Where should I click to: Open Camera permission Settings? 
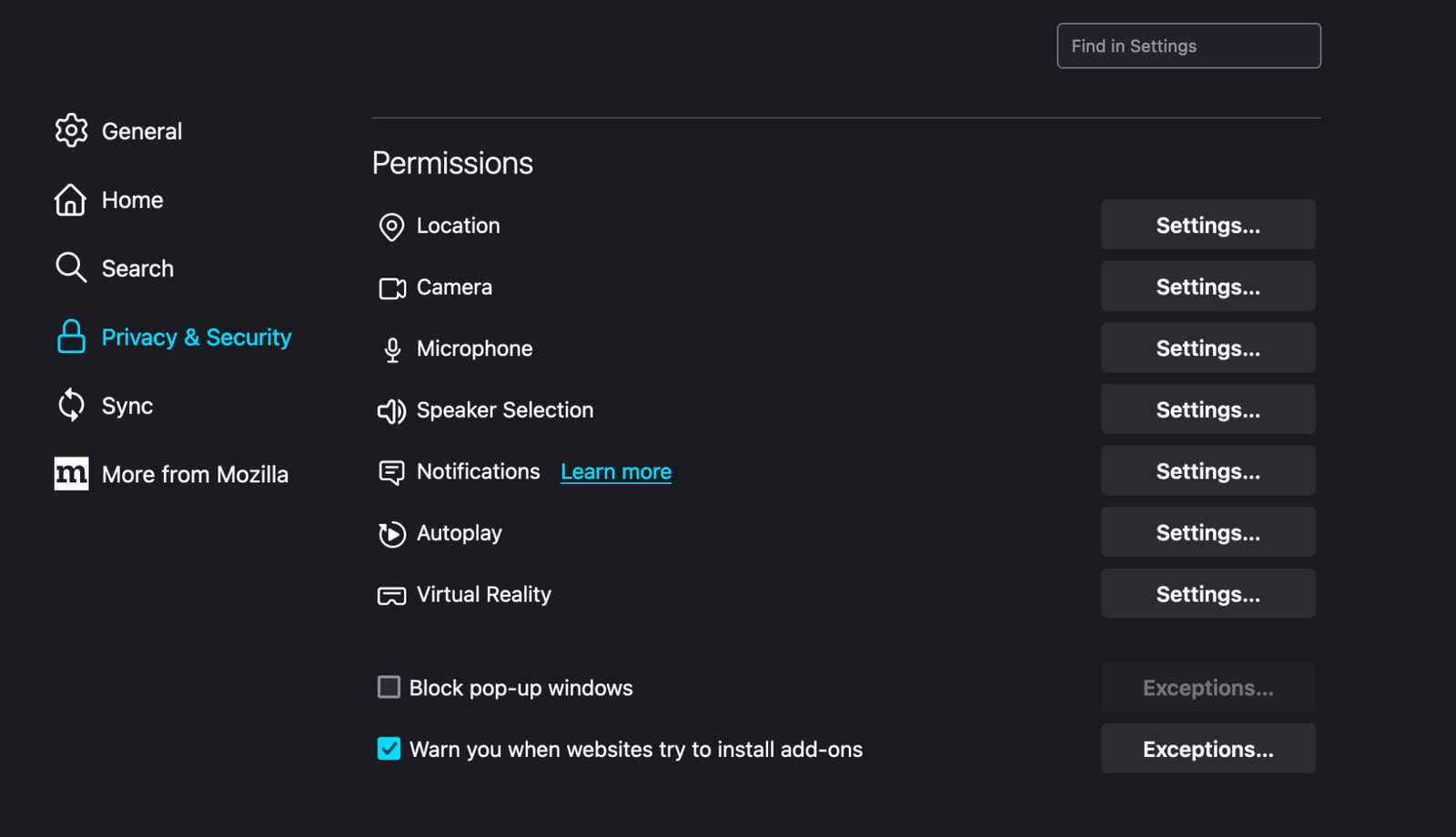coord(1208,287)
